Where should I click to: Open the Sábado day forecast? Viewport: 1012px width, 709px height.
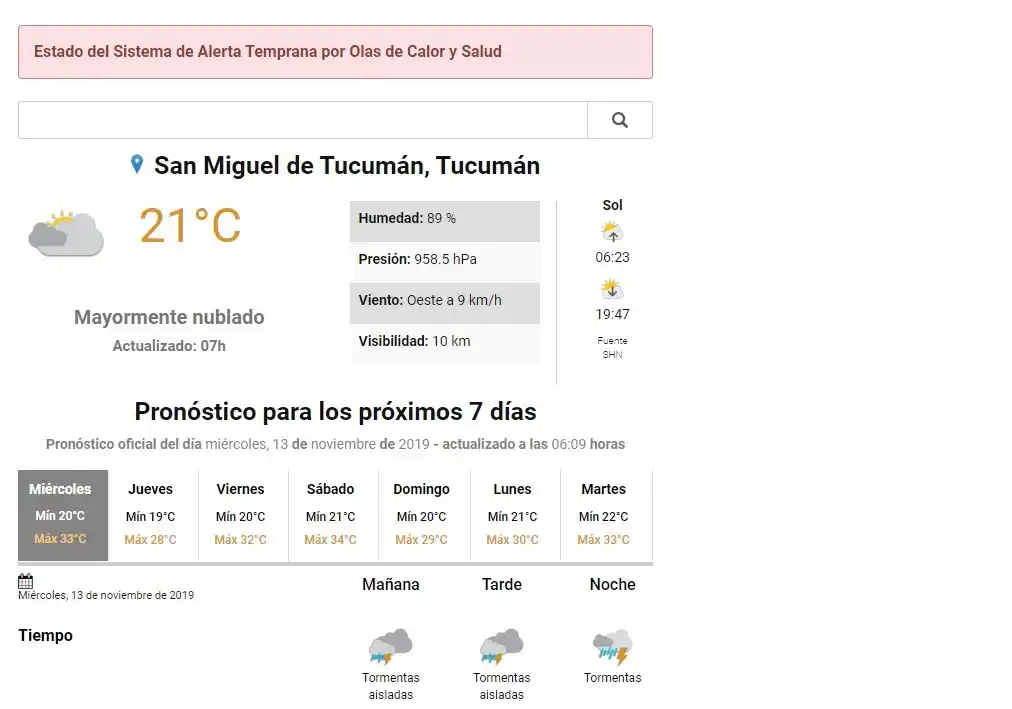tap(331, 513)
